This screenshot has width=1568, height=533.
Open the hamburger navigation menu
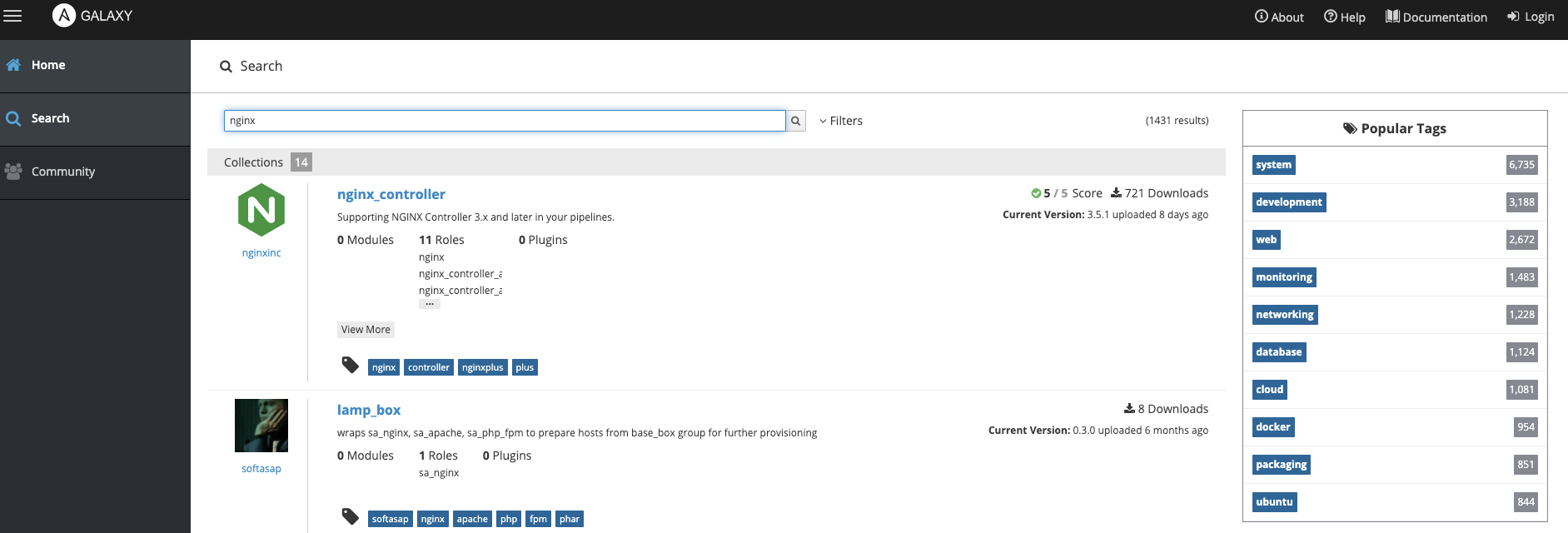[12, 16]
